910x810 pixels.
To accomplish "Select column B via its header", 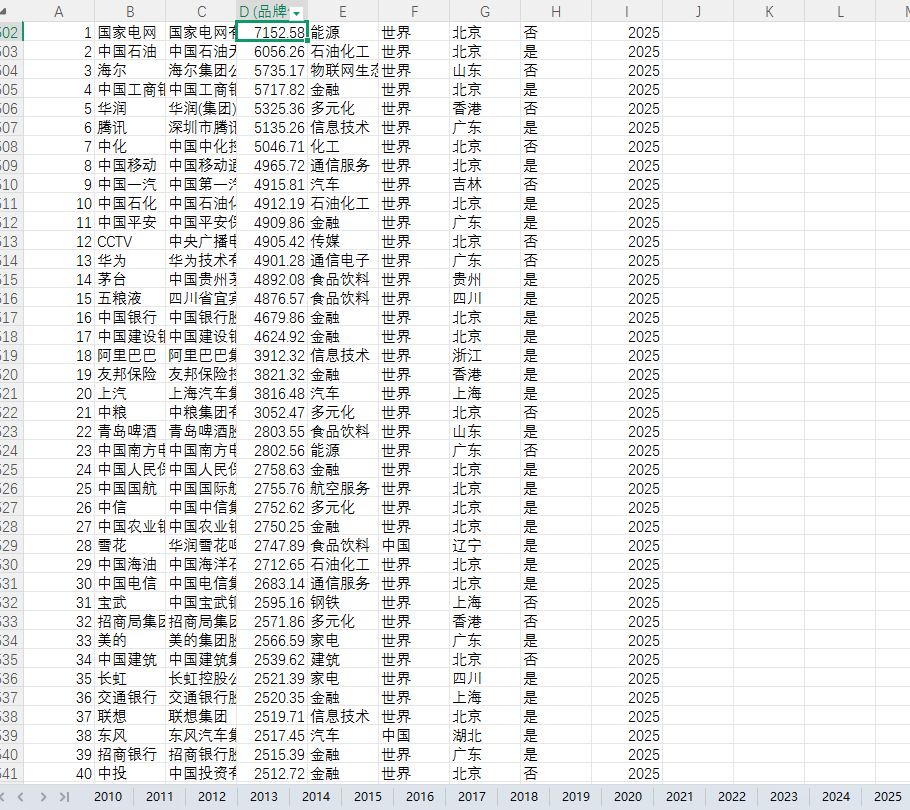I will coord(130,12).
